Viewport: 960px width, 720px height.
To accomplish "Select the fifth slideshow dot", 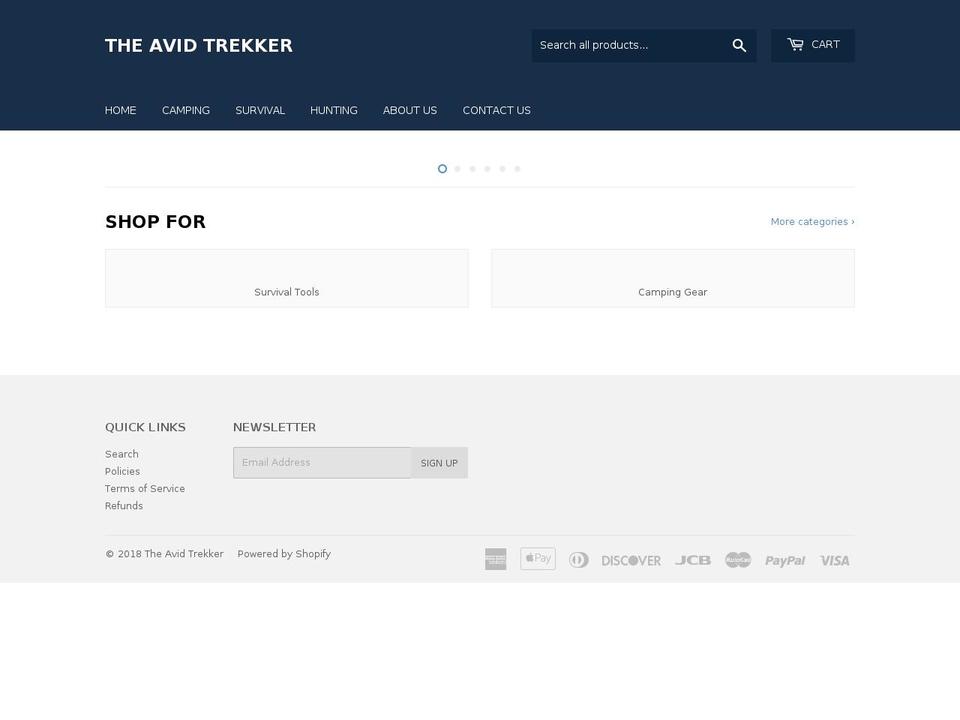I will [502, 169].
